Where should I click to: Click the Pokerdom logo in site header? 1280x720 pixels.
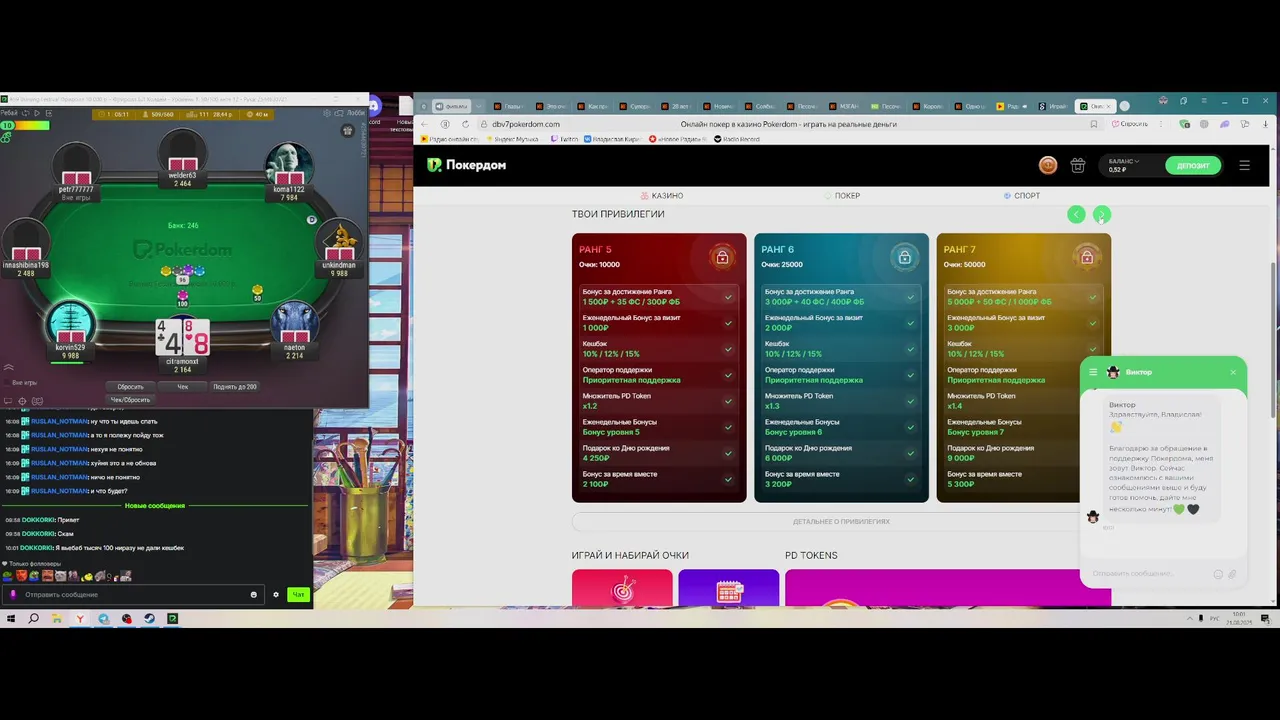pos(466,165)
